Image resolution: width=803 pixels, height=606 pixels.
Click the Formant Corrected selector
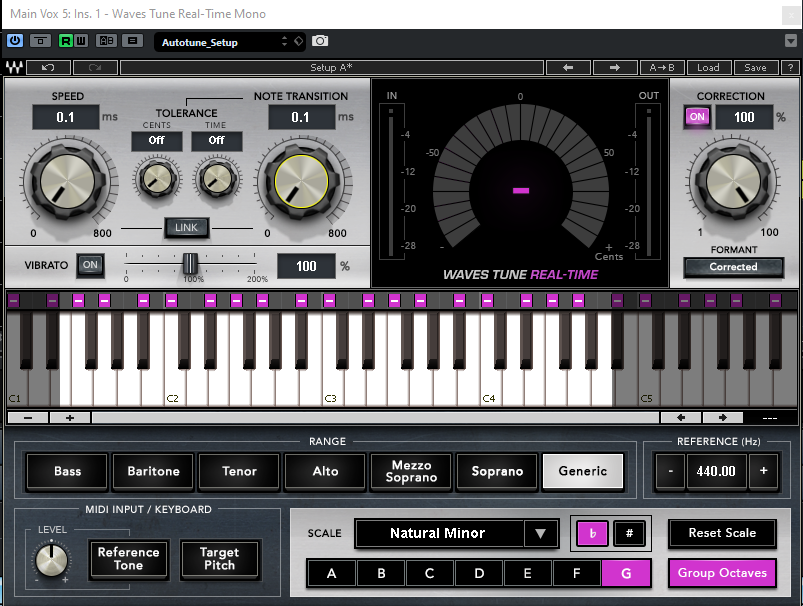[x=733, y=267]
